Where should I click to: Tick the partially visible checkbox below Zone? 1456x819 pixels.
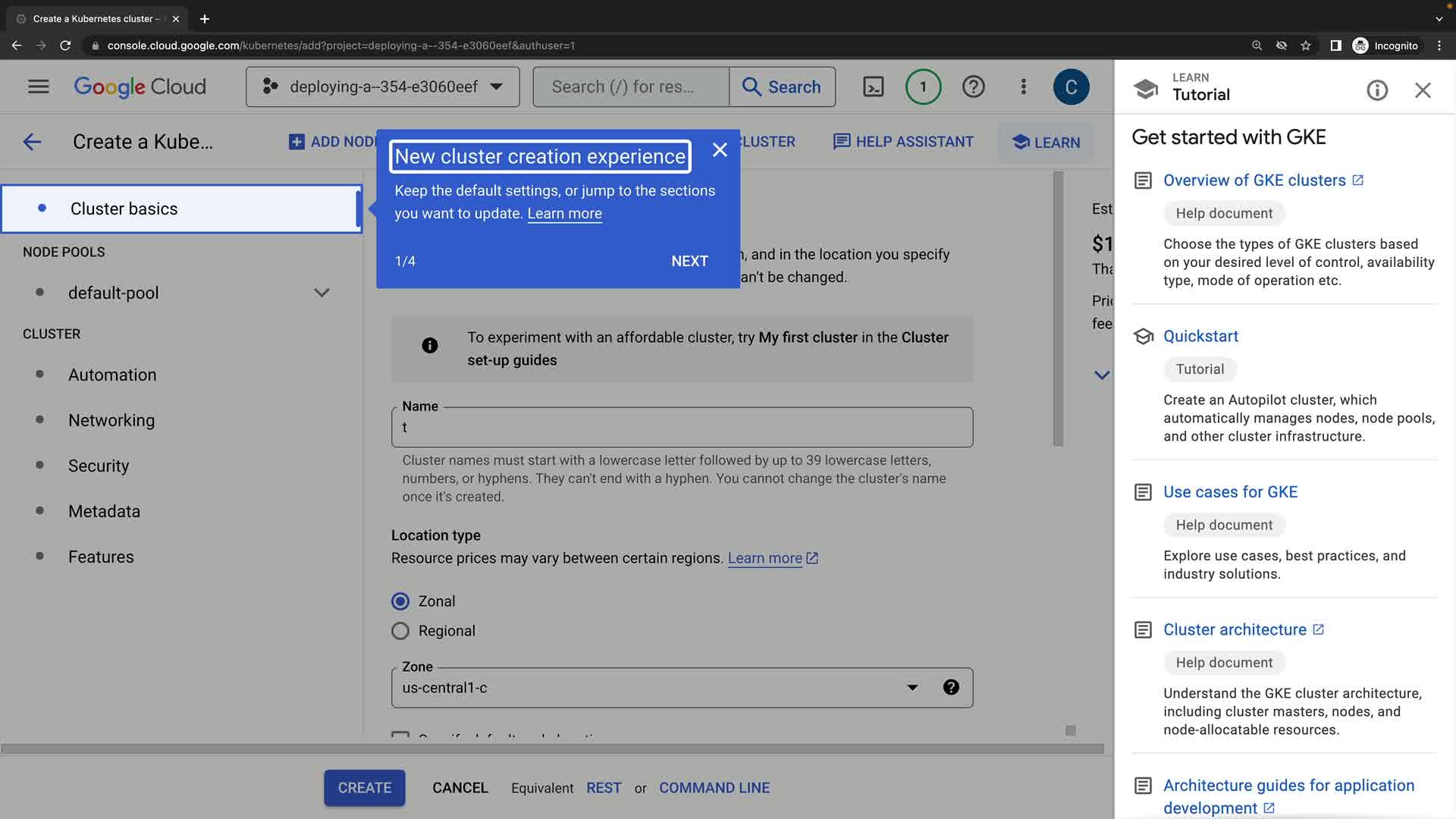[x=400, y=734]
